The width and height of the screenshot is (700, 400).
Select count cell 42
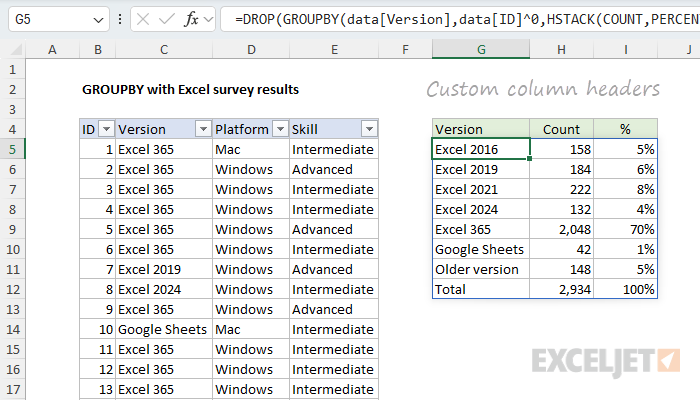point(562,249)
